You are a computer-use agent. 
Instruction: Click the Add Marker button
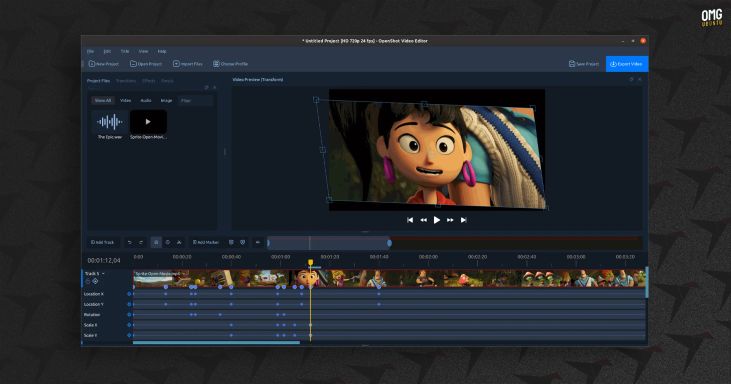tap(206, 242)
